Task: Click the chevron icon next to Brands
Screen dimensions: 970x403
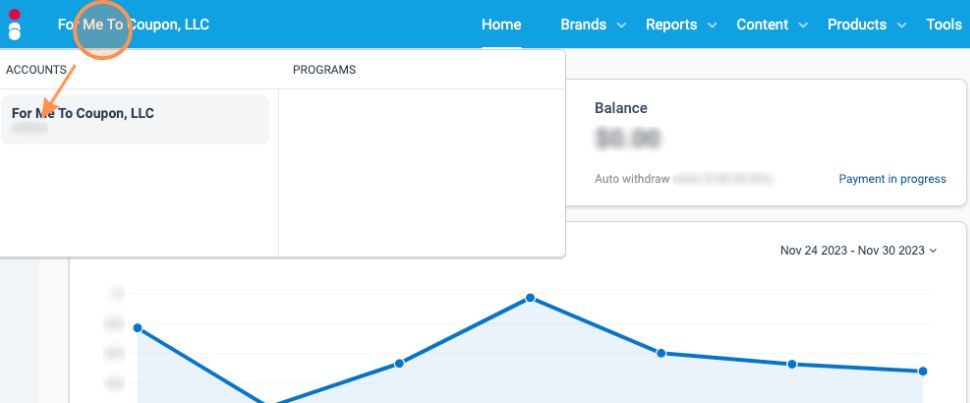Action: (x=621, y=25)
